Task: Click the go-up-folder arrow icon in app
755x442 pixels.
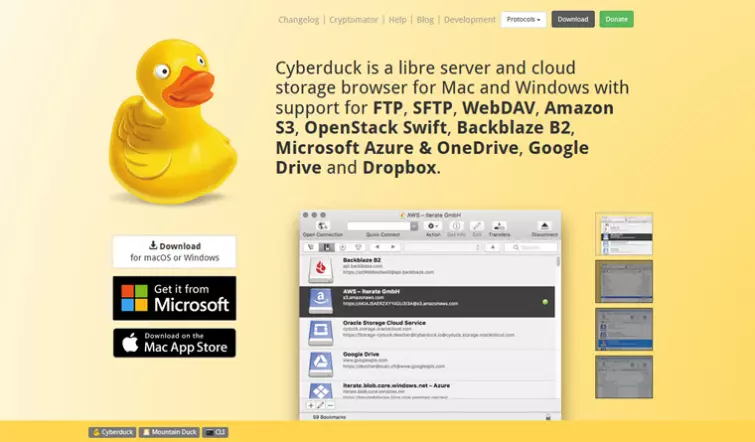Action: [492, 247]
